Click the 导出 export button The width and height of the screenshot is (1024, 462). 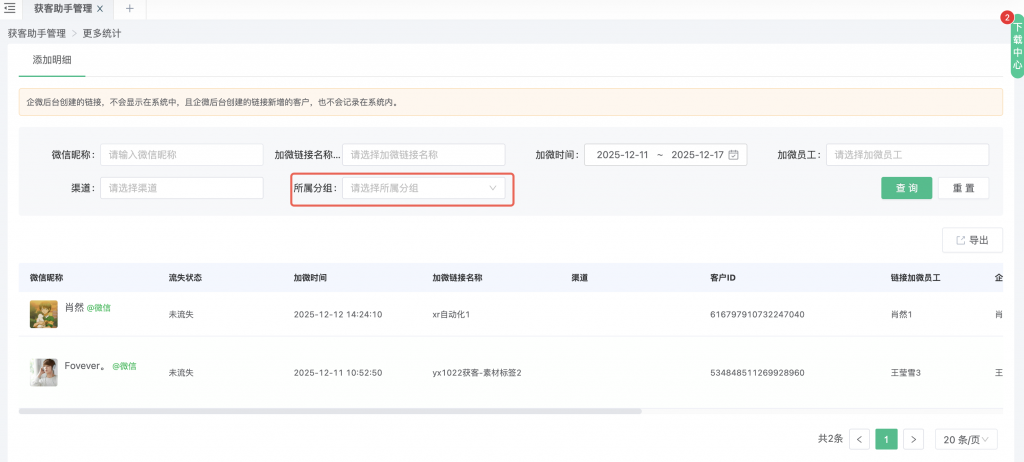click(972, 240)
